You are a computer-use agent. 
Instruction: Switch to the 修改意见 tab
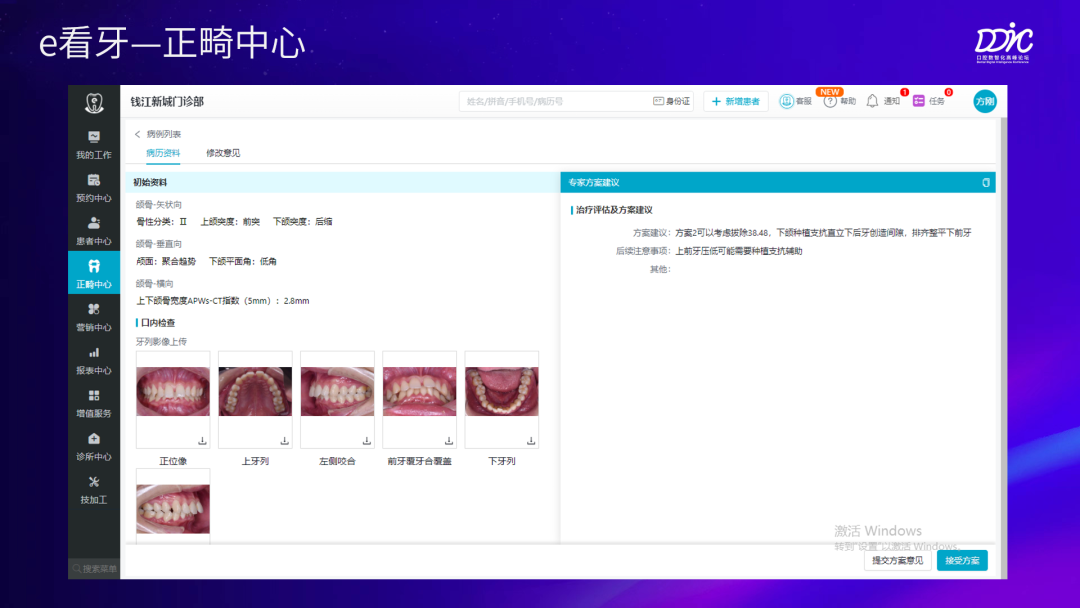223,153
